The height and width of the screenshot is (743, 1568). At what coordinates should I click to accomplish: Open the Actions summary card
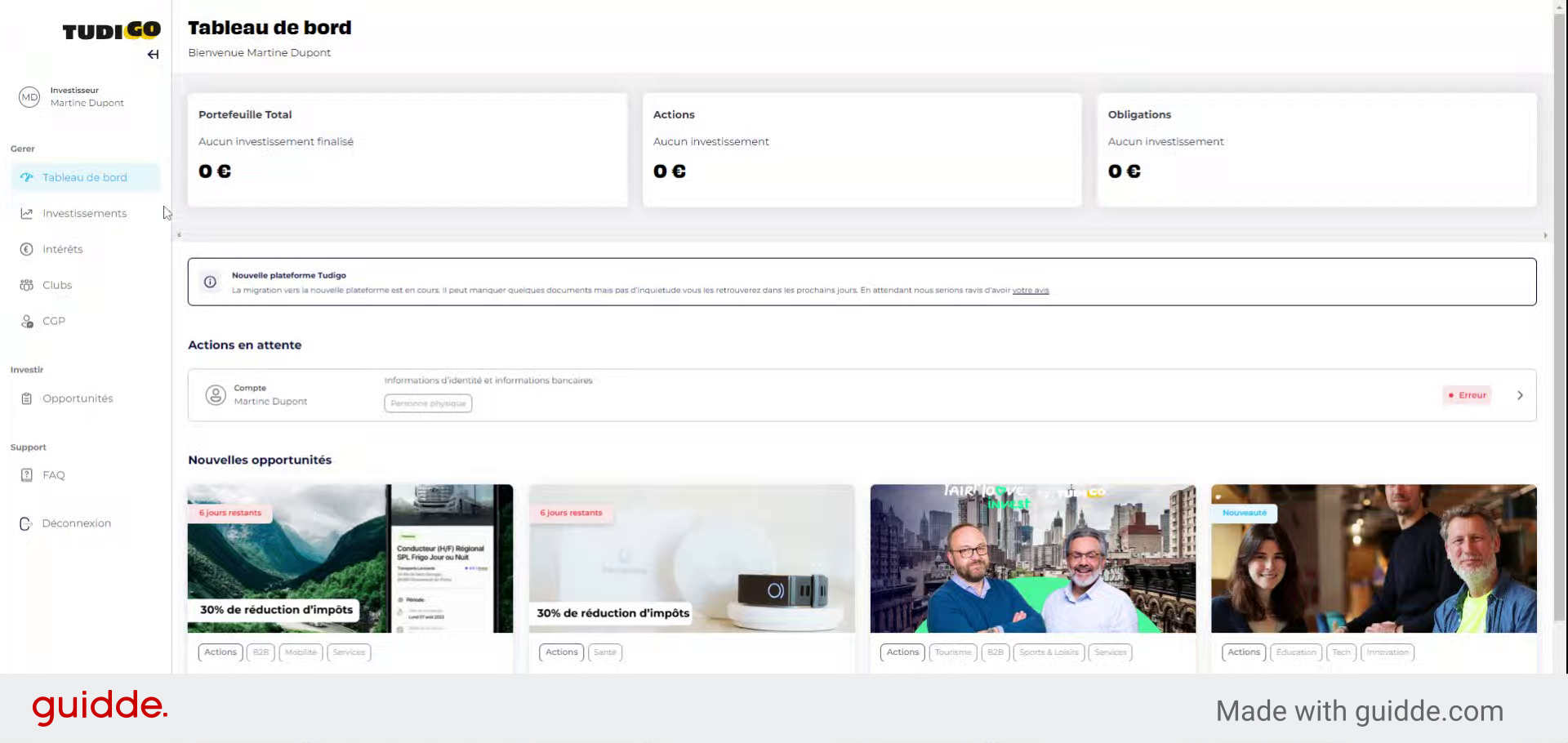click(862, 149)
